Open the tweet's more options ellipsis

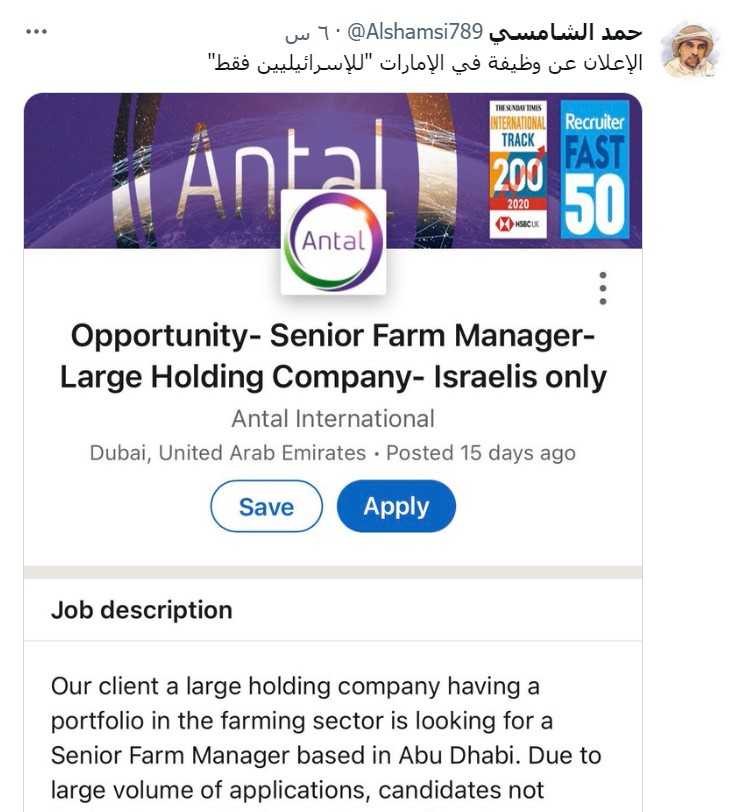coord(37,32)
